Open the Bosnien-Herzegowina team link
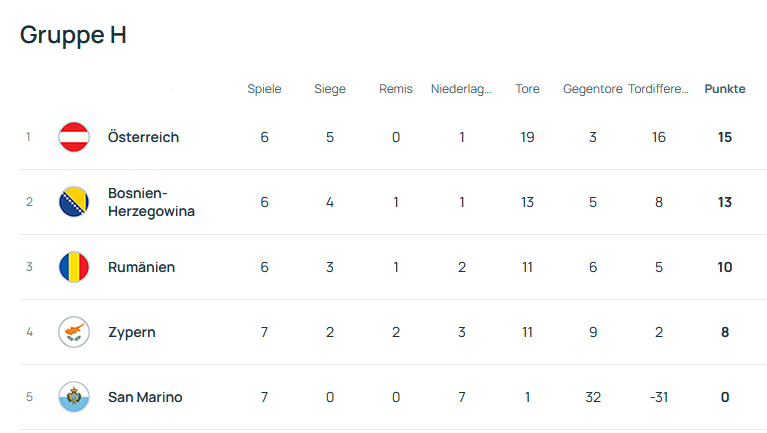Viewport: 767px width, 433px height. pos(151,202)
